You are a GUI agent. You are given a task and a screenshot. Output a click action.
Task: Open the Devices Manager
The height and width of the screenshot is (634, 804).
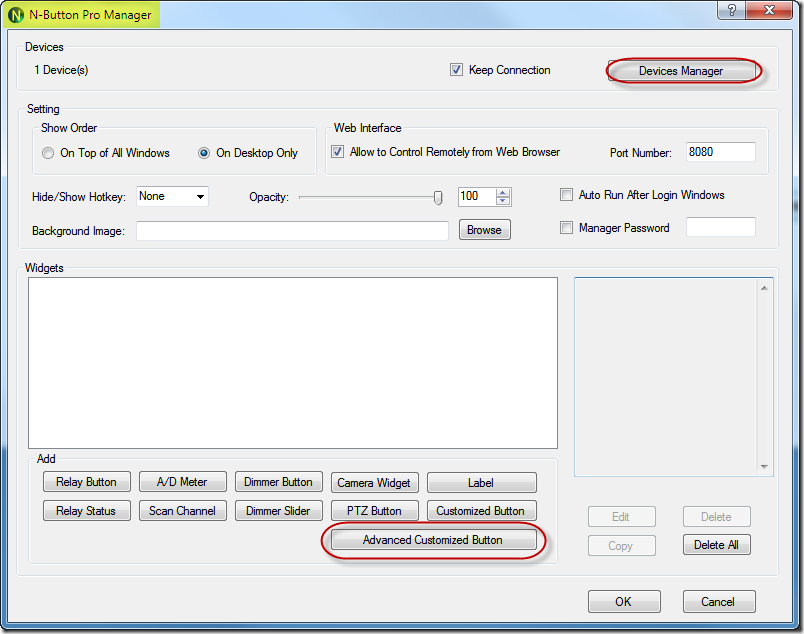[x=680, y=71]
